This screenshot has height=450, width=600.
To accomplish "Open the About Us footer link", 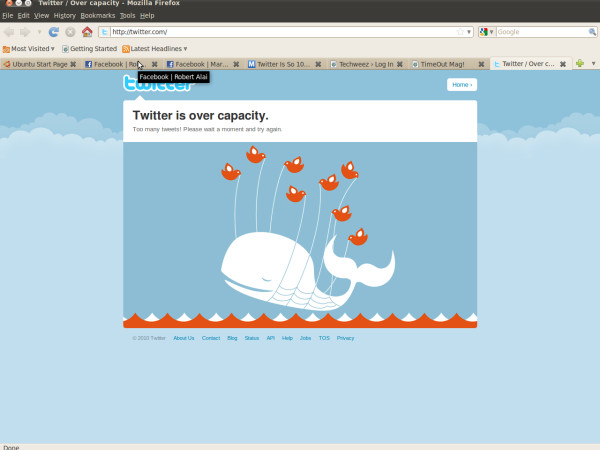I will [x=184, y=338].
